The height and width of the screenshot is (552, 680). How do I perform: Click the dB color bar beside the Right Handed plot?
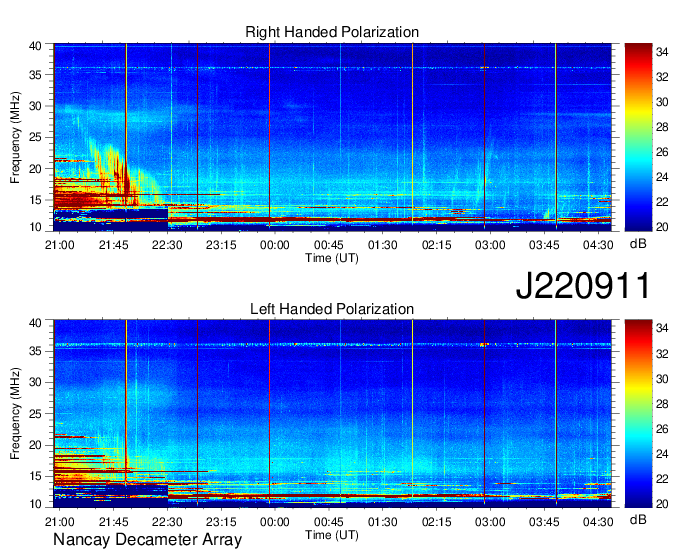coord(638,137)
